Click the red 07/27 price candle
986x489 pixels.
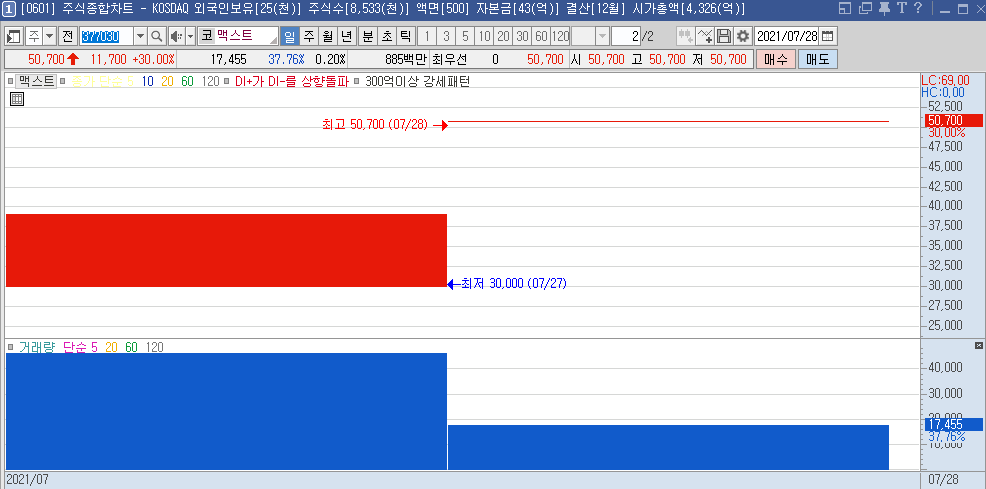(226, 250)
